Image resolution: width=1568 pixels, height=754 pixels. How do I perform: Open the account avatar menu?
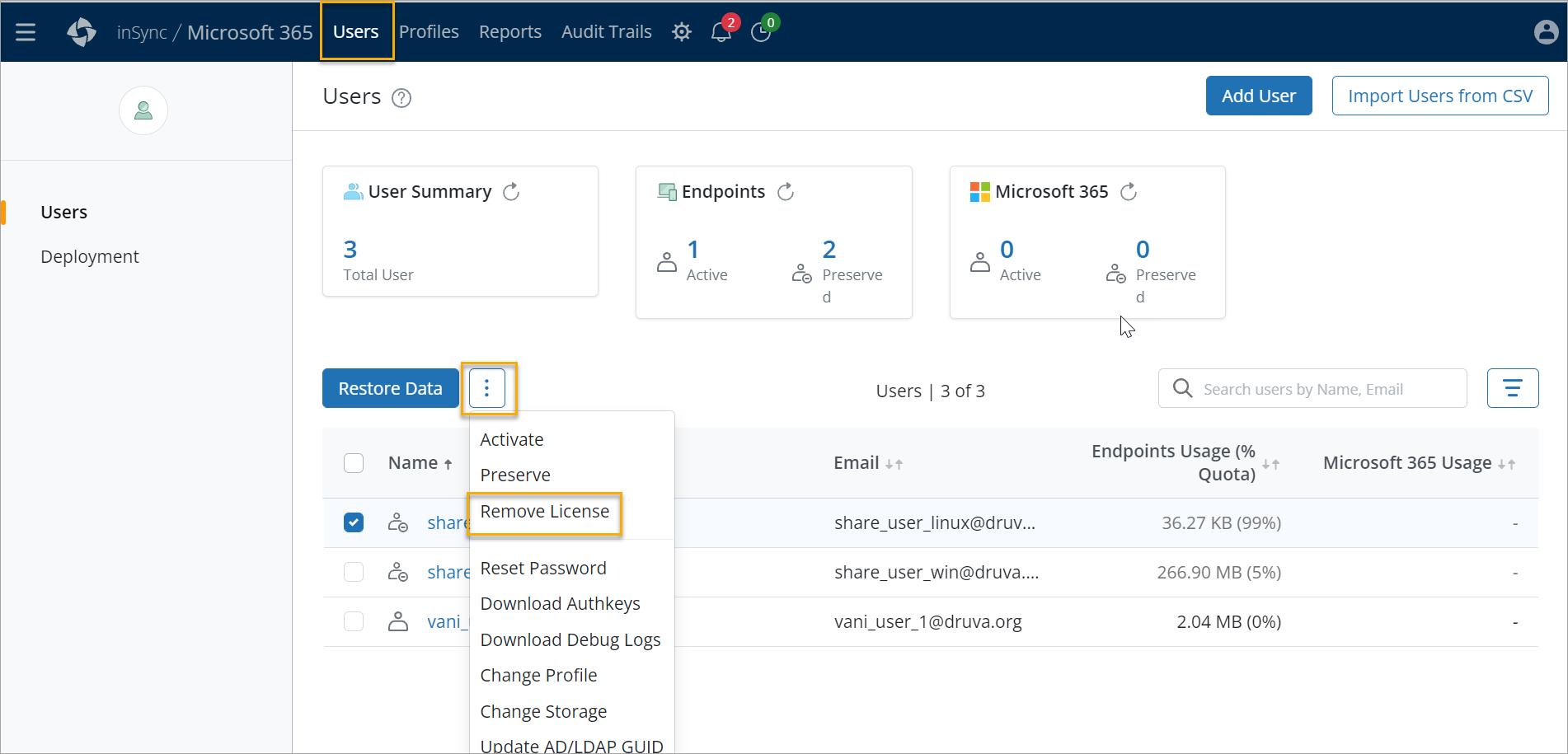point(1546,31)
